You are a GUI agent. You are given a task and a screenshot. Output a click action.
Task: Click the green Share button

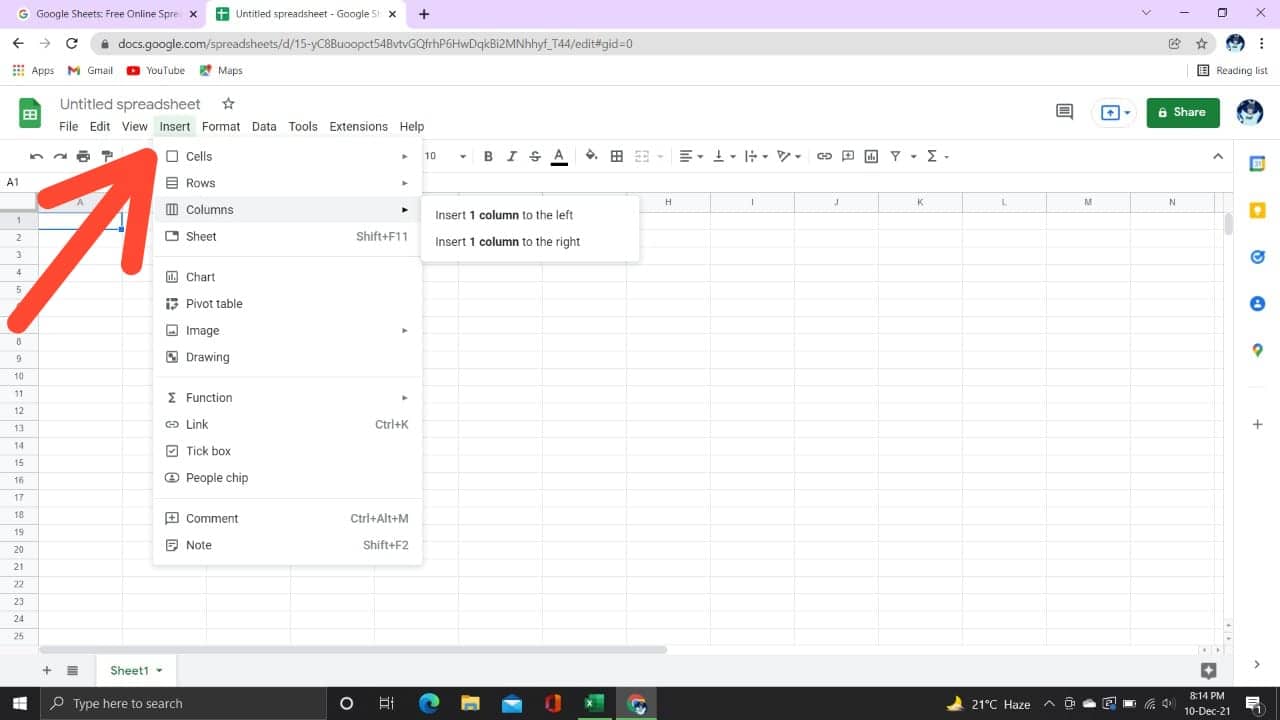1183,112
